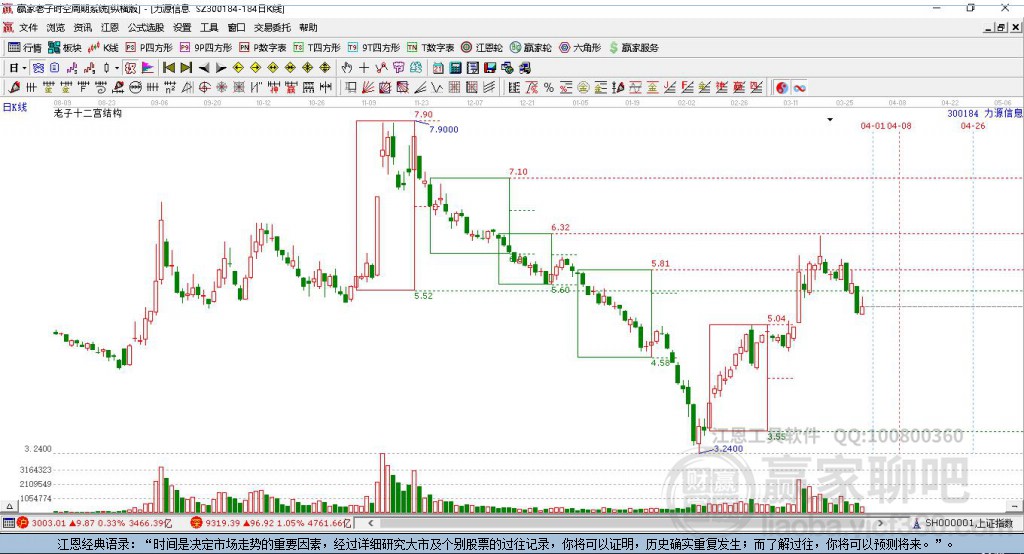Open the 公式选股 menu
Viewport: 1024px width, 554px height.
[146, 27]
